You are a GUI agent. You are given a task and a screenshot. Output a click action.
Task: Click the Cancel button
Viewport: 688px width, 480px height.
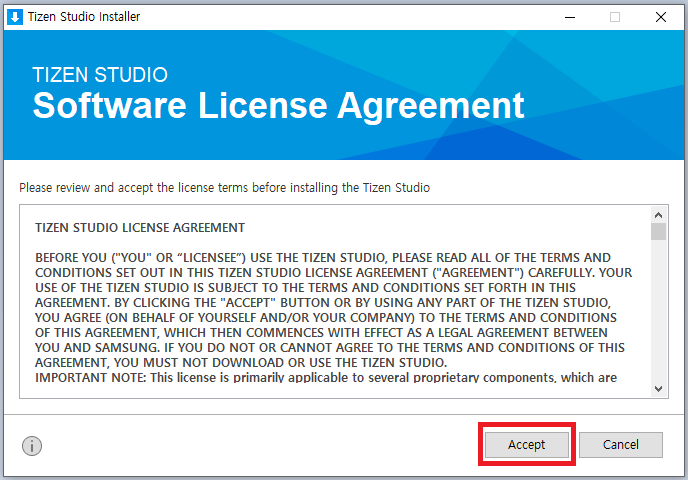tap(620, 444)
